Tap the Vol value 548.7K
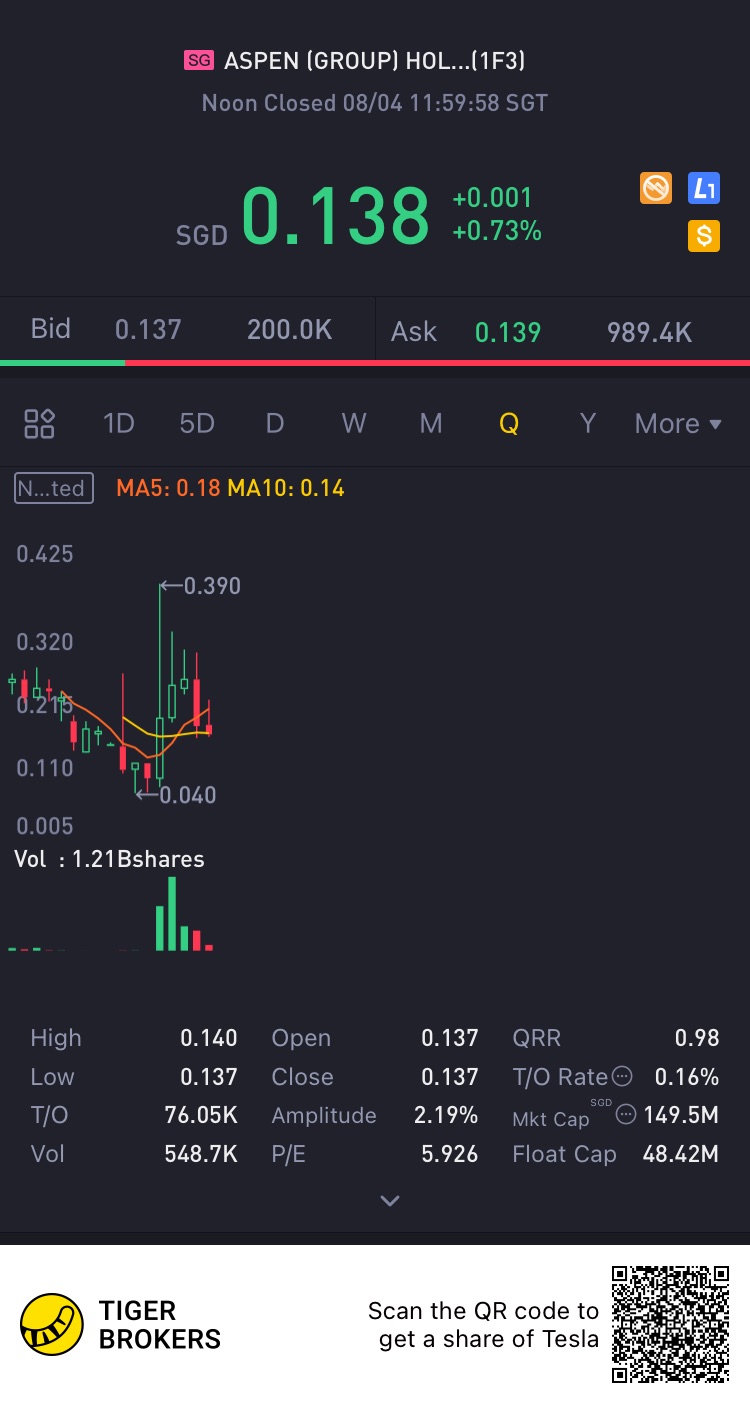 coord(201,1154)
